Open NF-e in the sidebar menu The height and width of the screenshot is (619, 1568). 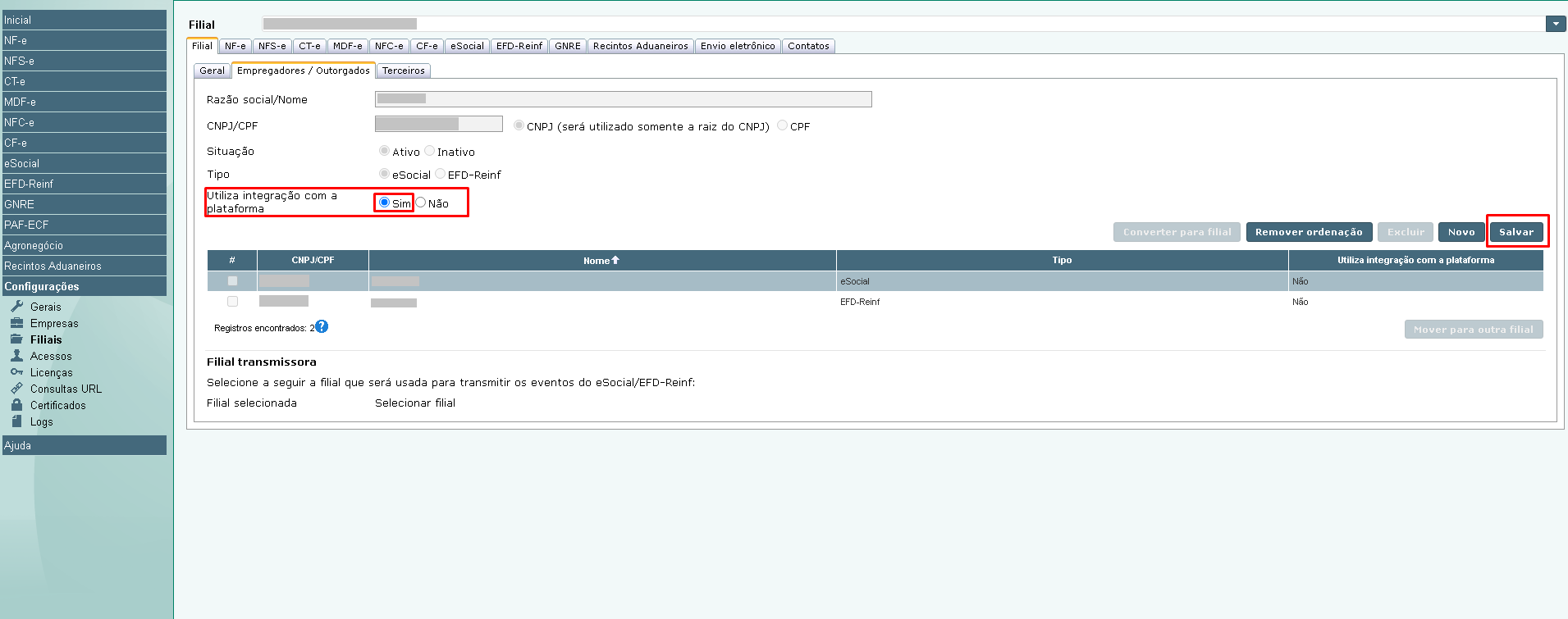[85, 40]
